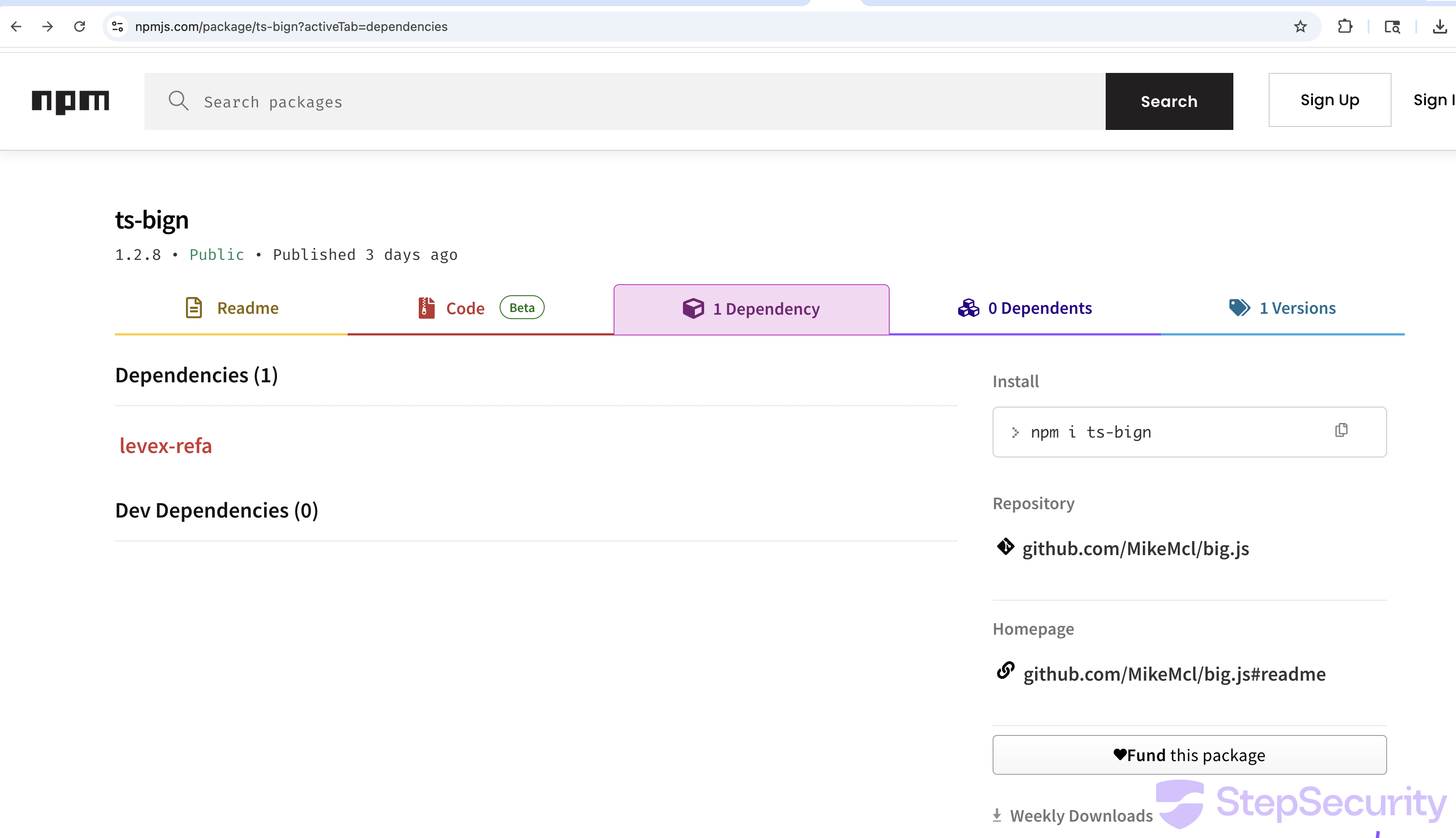Bookmark this page with star icon

pyautogui.click(x=1300, y=27)
